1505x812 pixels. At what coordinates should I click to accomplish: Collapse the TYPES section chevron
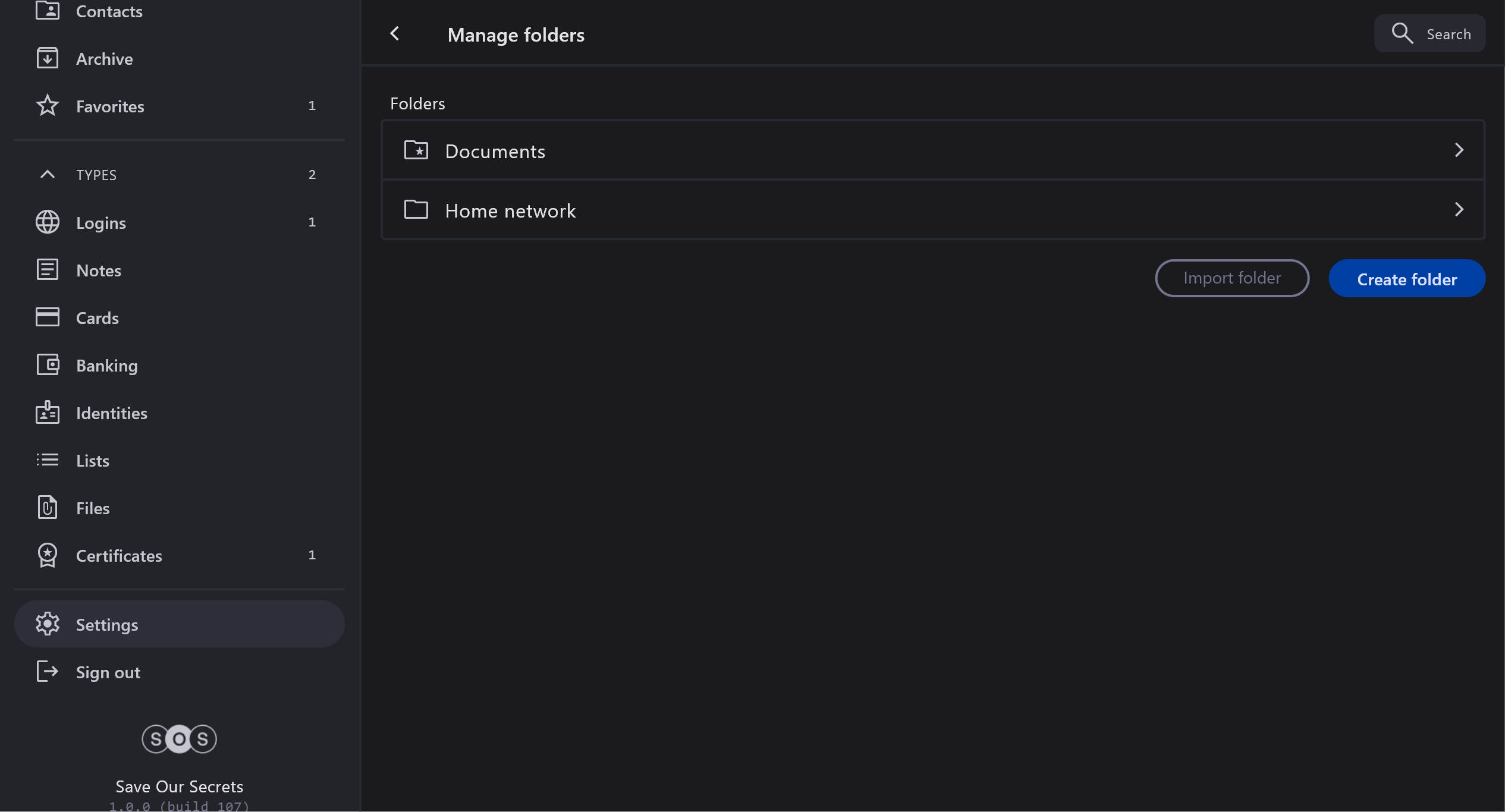[48, 175]
